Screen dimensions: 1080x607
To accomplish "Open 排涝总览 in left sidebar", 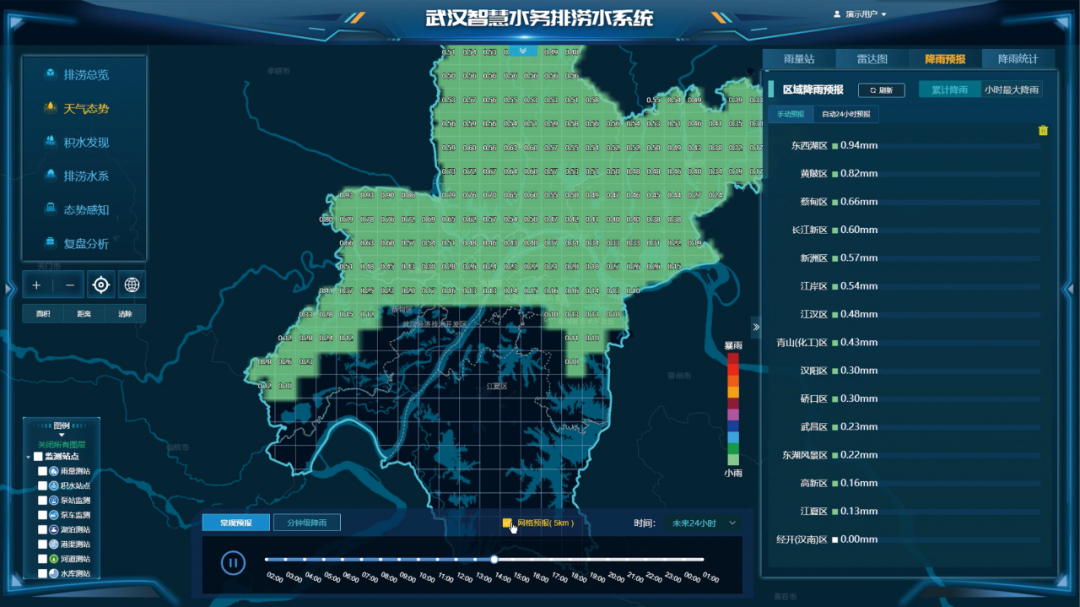I will coord(85,75).
